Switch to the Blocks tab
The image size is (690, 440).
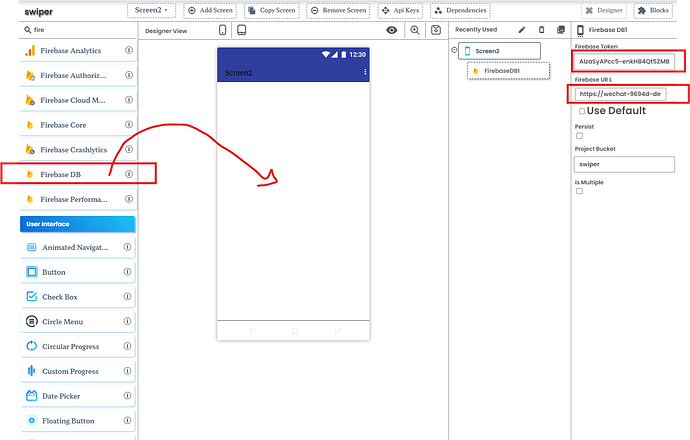[653, 11]
